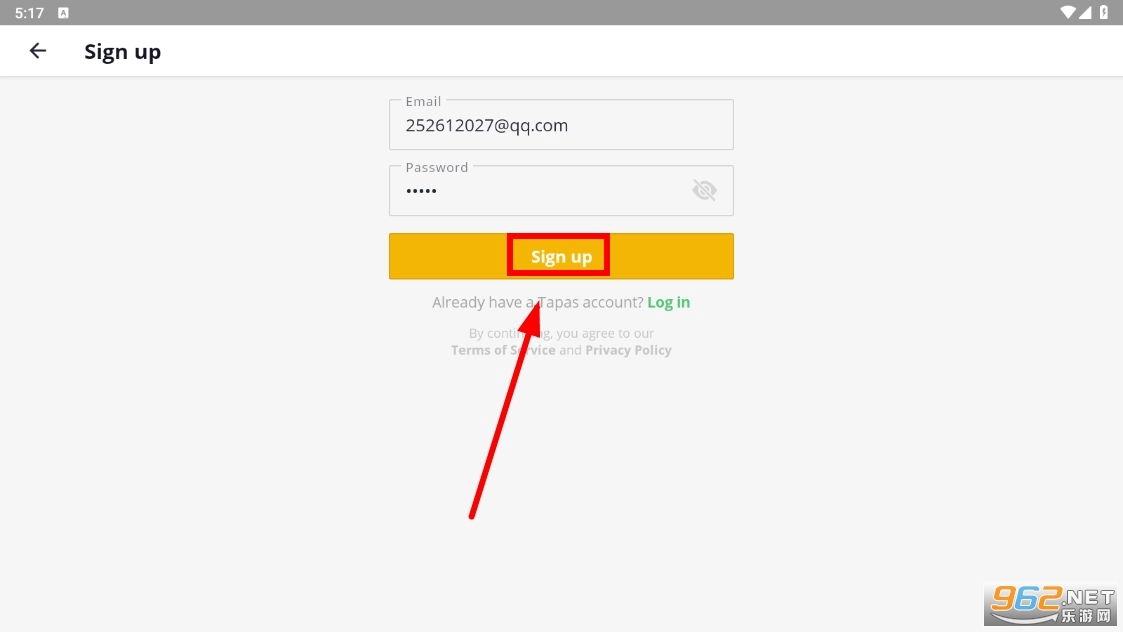Screen dimensions: 1123x632
Task: Click the masked password dots
Action: pos(421,191)
